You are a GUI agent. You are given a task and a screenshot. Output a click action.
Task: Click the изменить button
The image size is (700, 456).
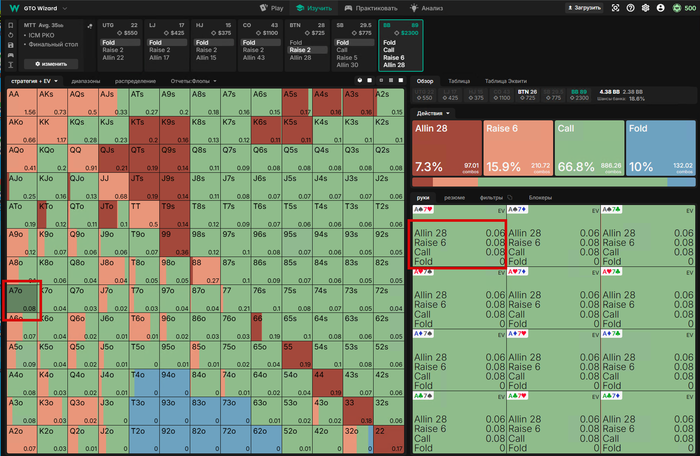point(51,64)
